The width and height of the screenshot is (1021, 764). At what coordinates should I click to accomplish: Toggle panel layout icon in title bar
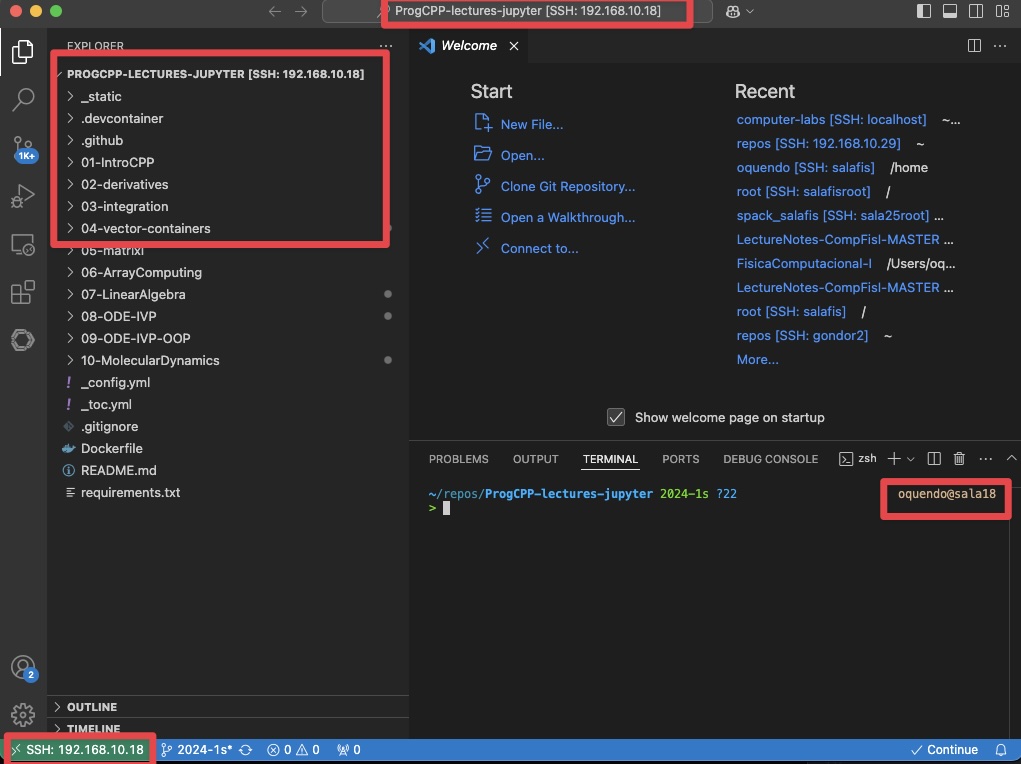point(950,11)
